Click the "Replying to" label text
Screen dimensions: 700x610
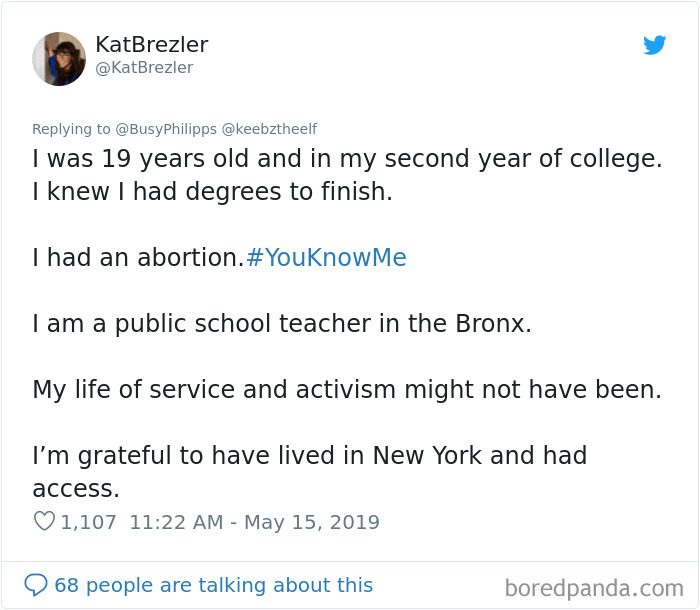(71, 129)
